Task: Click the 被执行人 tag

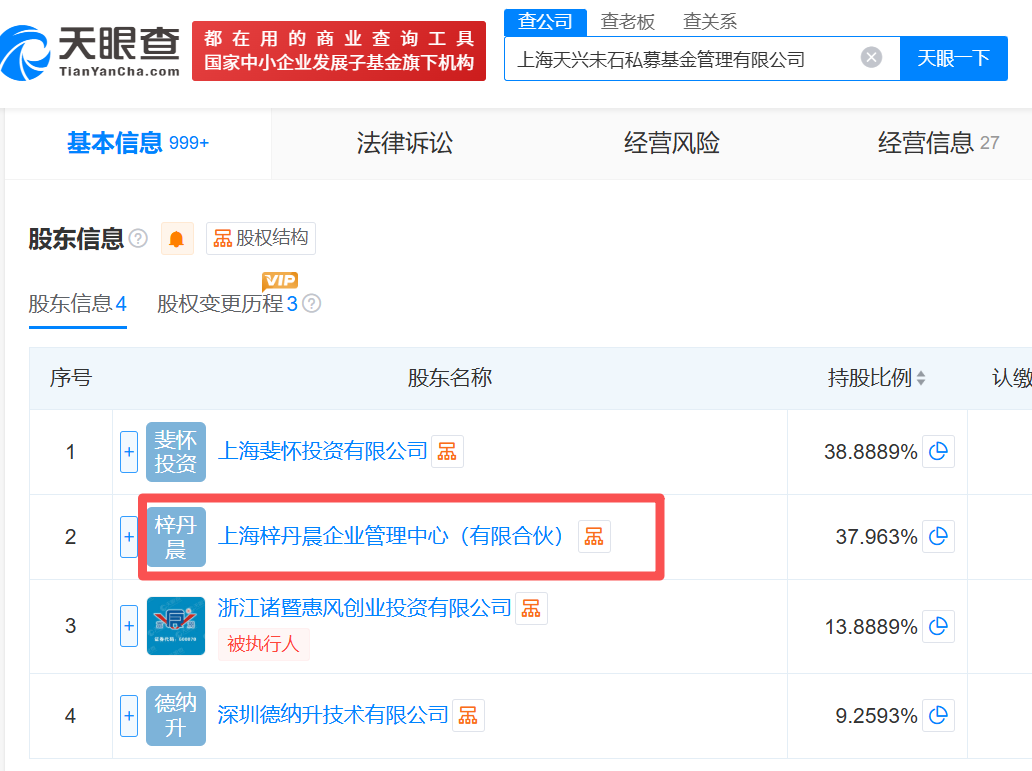Action: pyautogui.click(x=263, y=643)
